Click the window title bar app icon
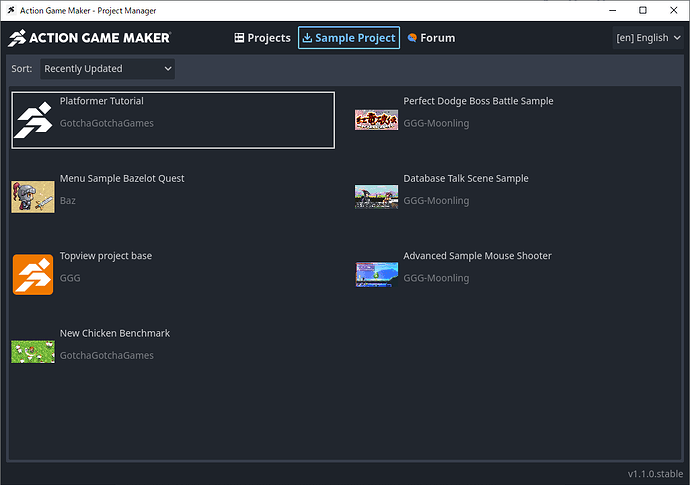Screen dimensions: 690x485 (11, 10)
